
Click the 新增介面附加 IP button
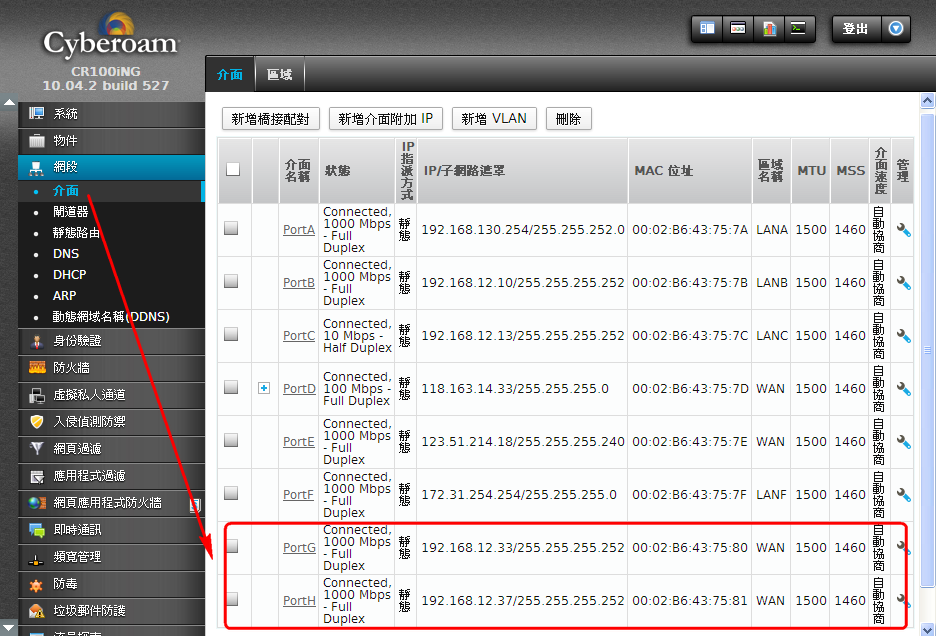(x=386, y=119)
